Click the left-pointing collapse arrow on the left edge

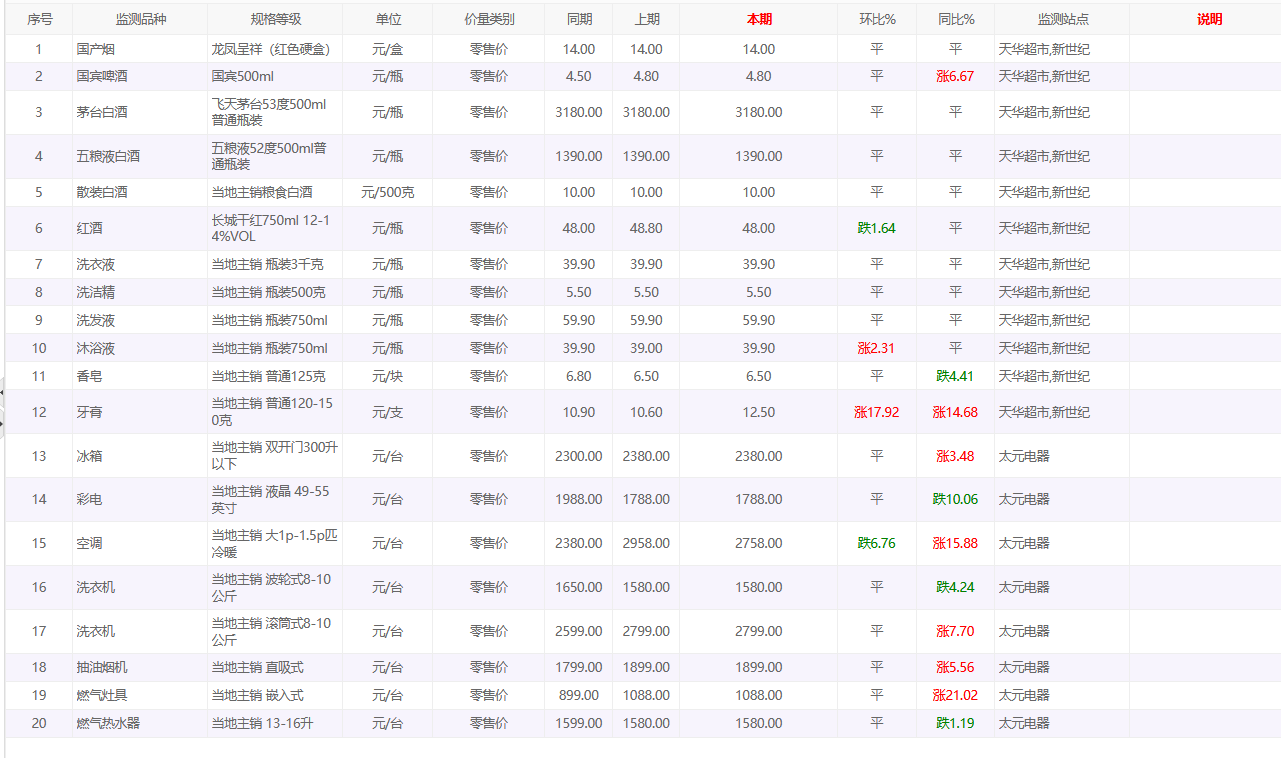pos(2,393)
